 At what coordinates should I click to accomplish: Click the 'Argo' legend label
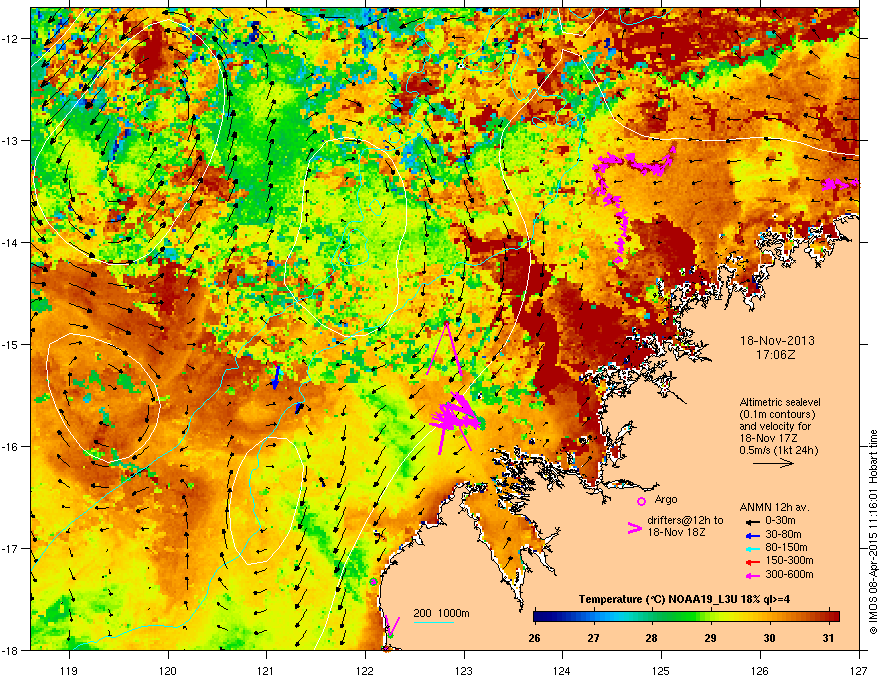tap(666, 499)
